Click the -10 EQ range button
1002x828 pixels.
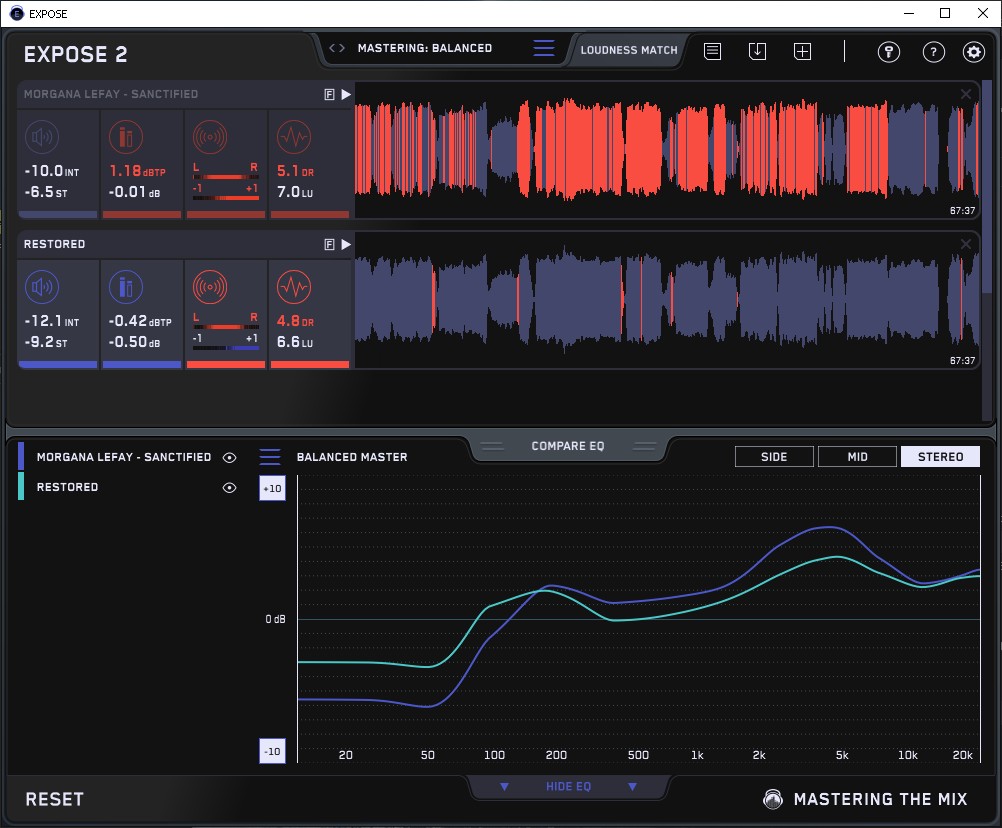point(272,751)
